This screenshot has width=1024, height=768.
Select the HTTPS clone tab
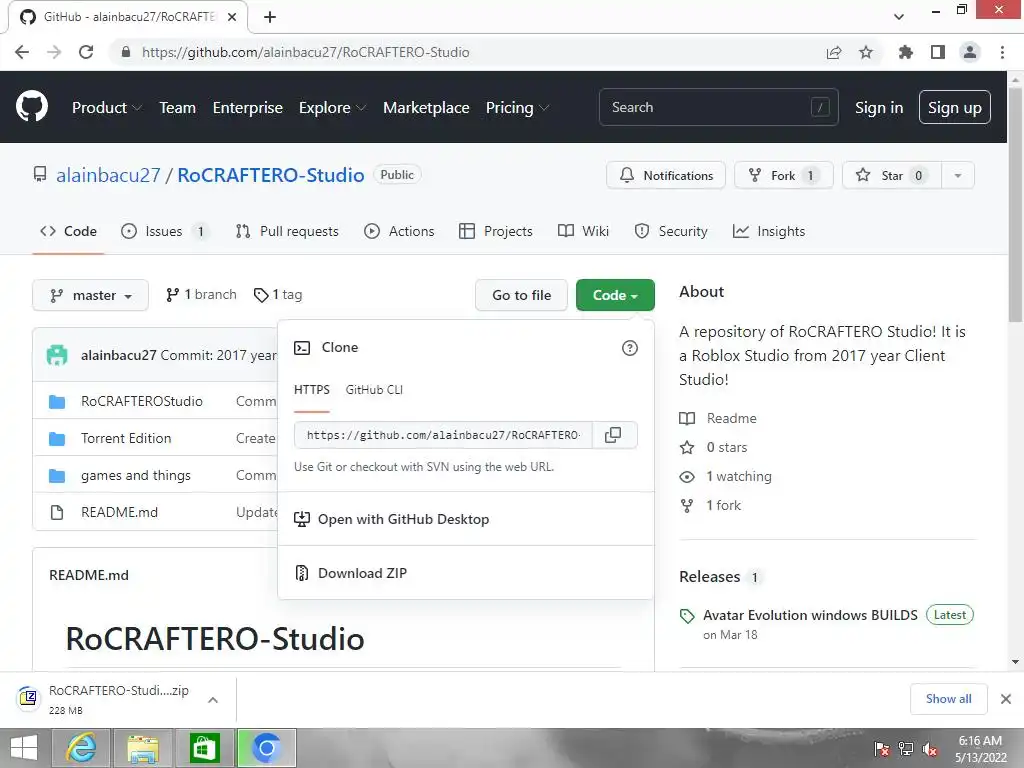tap(312, 390)
